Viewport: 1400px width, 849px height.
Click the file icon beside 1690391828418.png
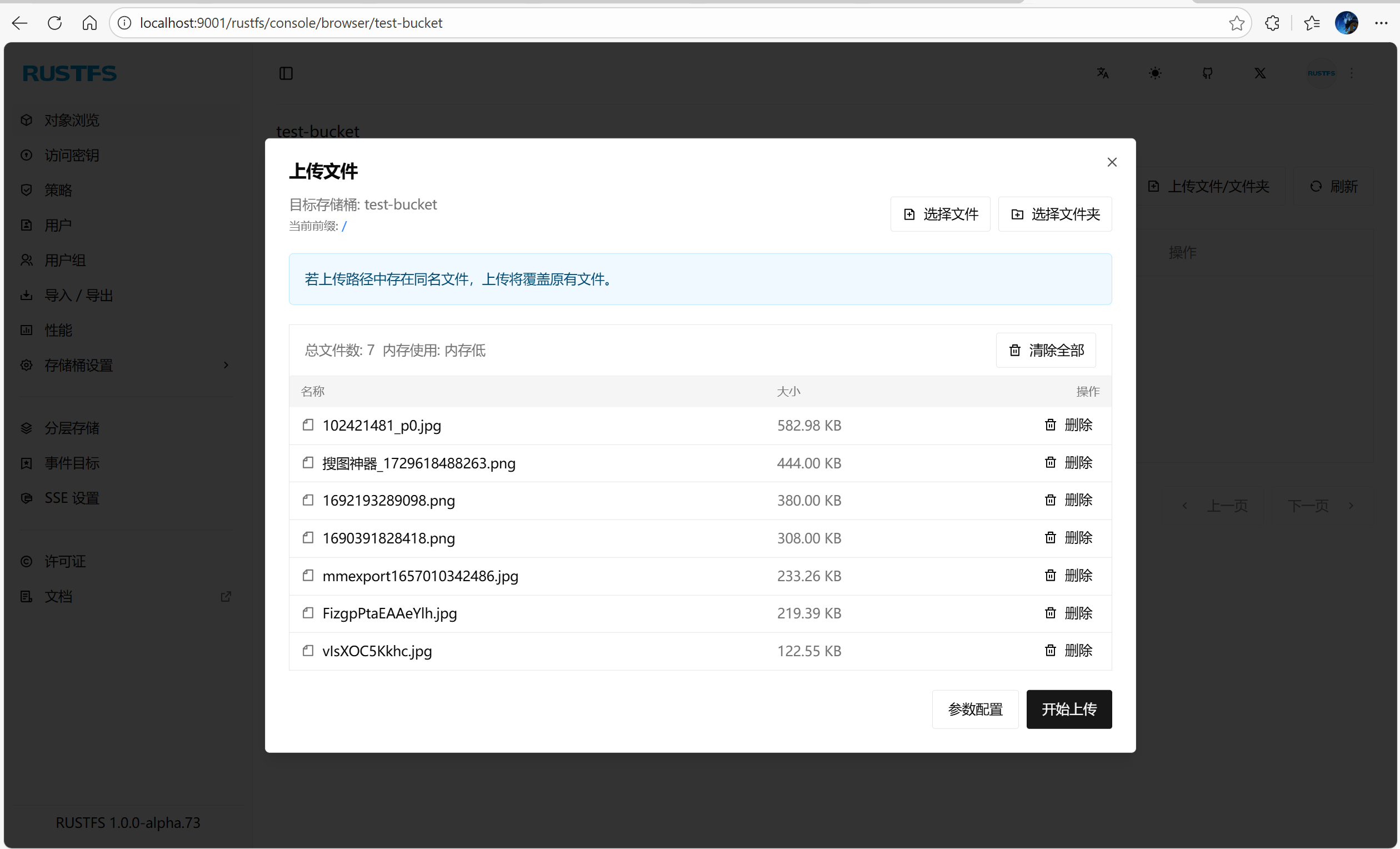(x=308, y=538)
